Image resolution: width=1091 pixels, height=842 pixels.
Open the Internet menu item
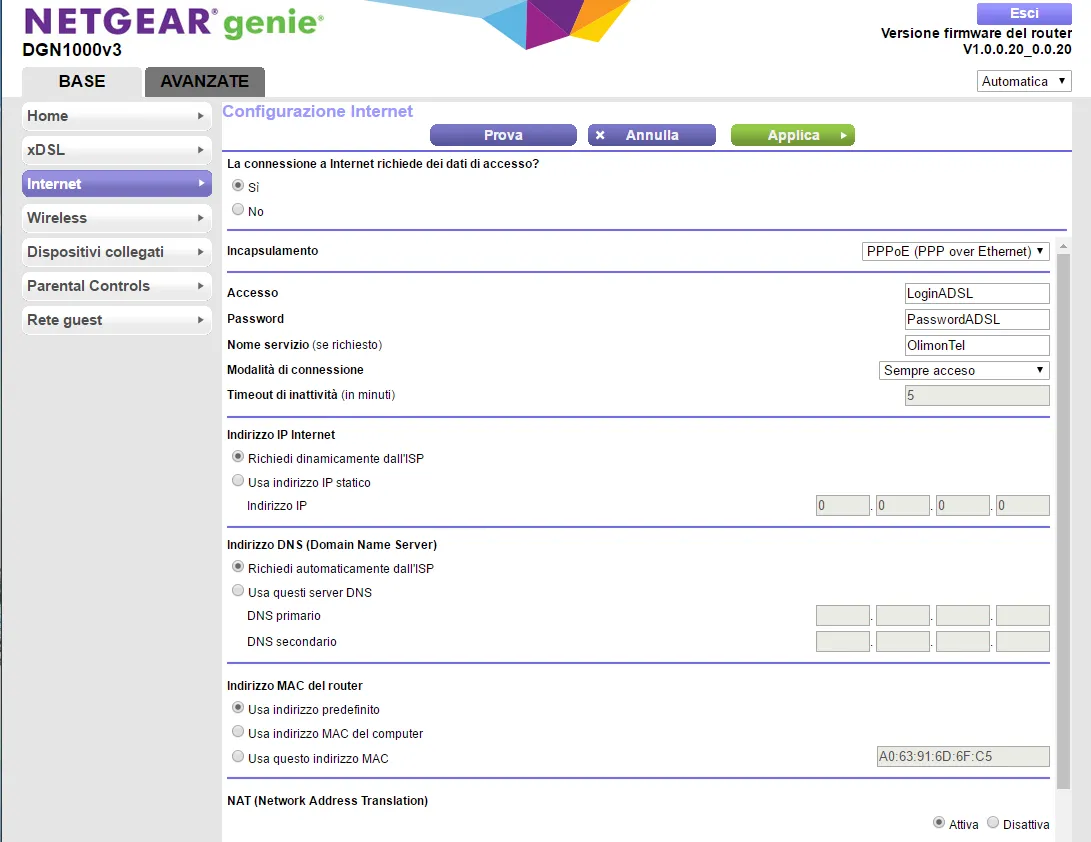click(x=116, y=184)
